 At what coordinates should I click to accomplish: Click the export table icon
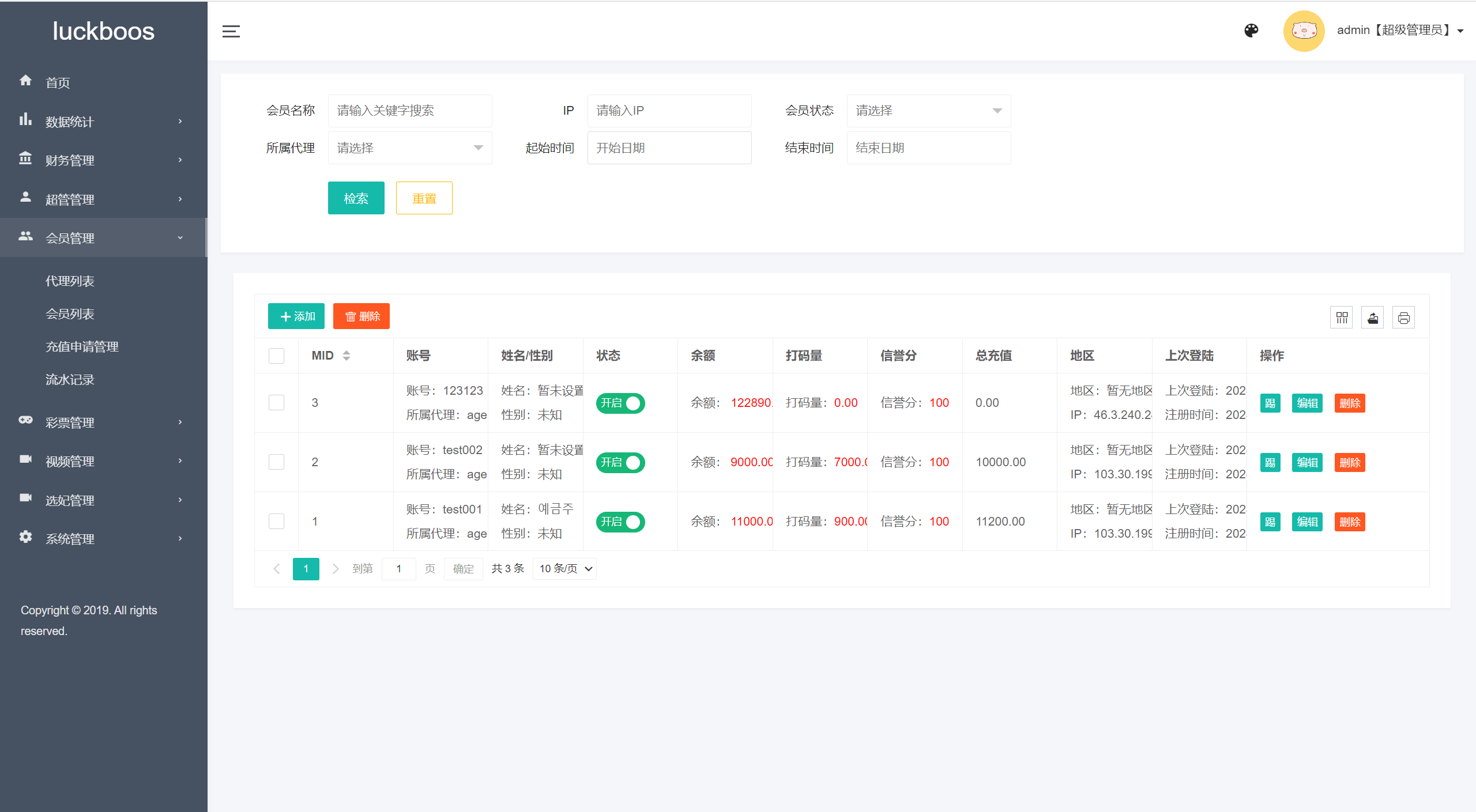coord(1373,318)
